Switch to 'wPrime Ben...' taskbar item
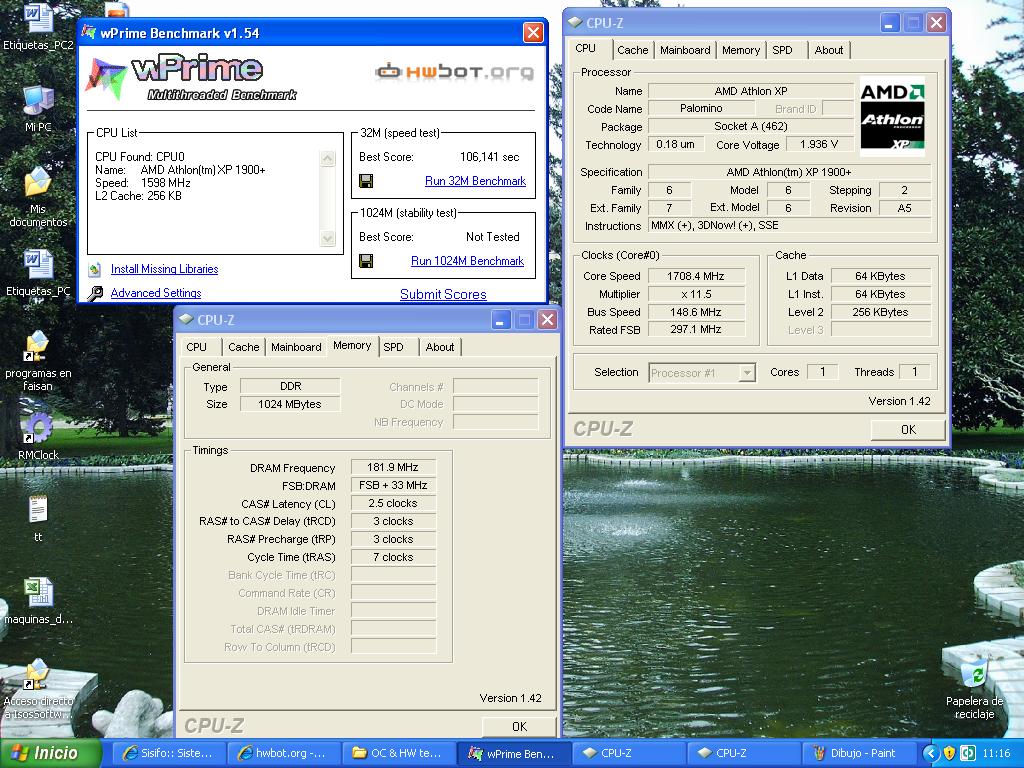Screen dimensions: 1024x768 coord(514,753)
